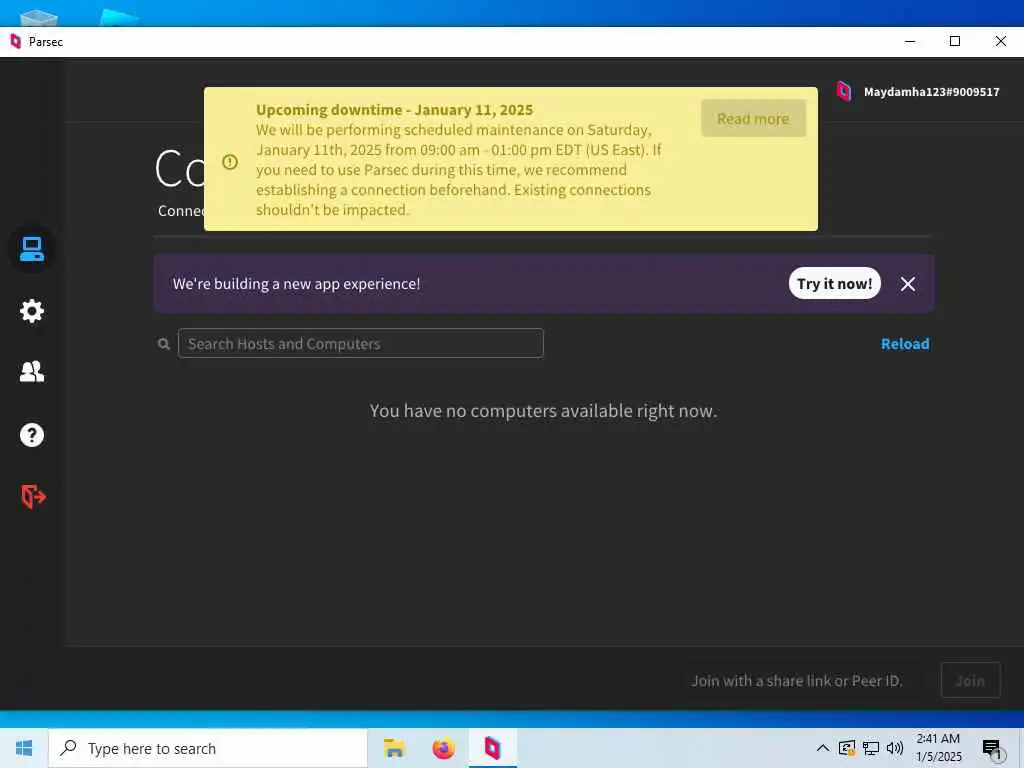Click the red Log Out icon
The width and height of the screenshot is (1024, 768).
click(x=33, y=496)
